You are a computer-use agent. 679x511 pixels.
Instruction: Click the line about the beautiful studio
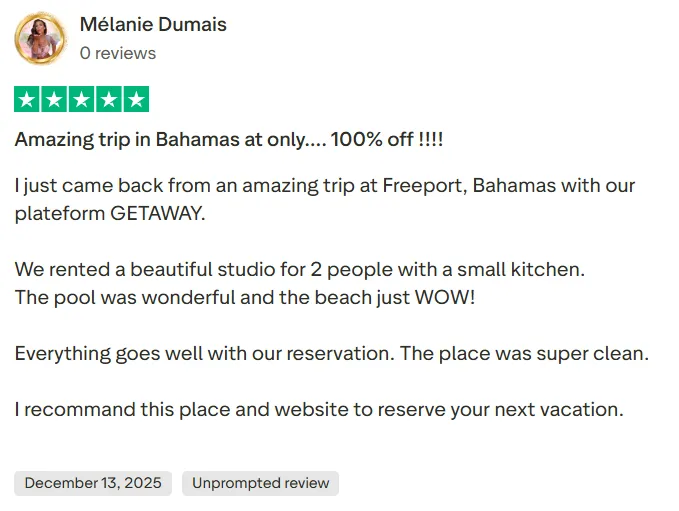tap(300, 269)
